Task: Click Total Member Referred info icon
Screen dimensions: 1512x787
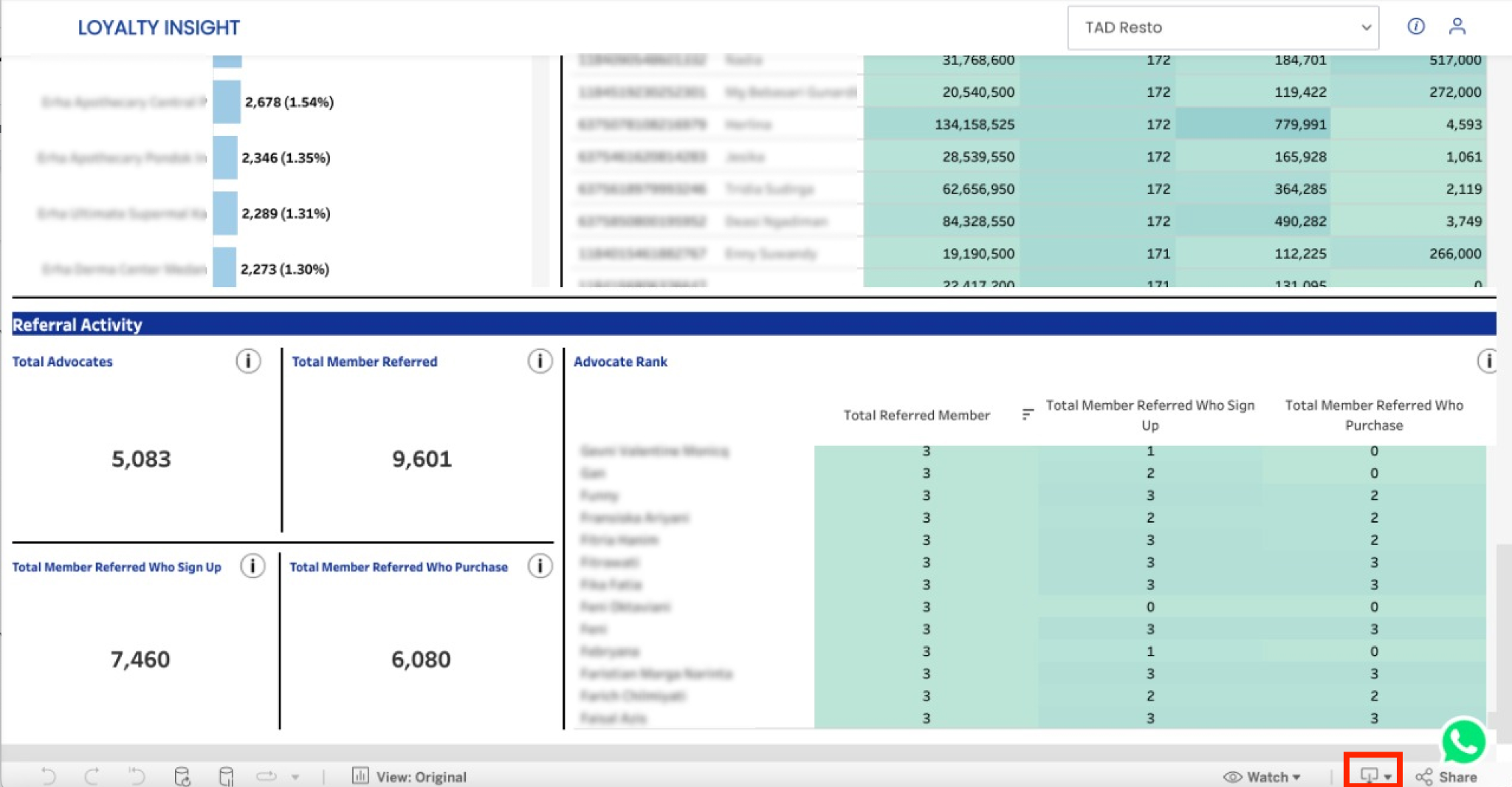Action: (x=540, y=361)
